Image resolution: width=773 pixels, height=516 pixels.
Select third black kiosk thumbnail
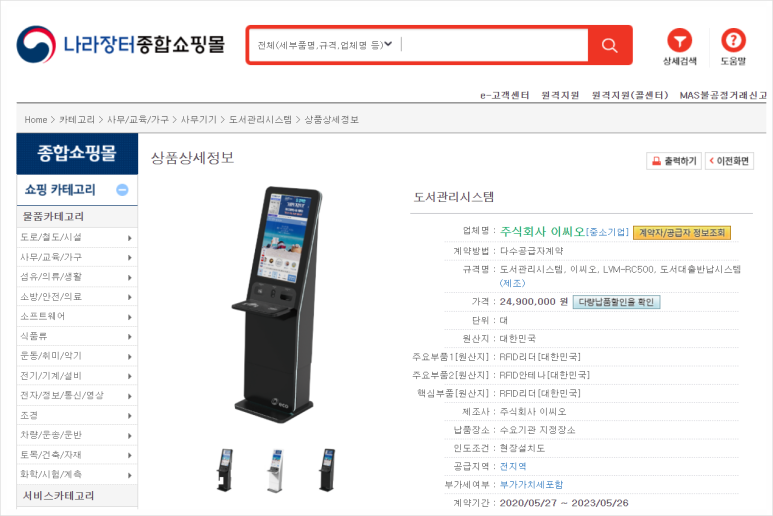(x=327, y=470)
